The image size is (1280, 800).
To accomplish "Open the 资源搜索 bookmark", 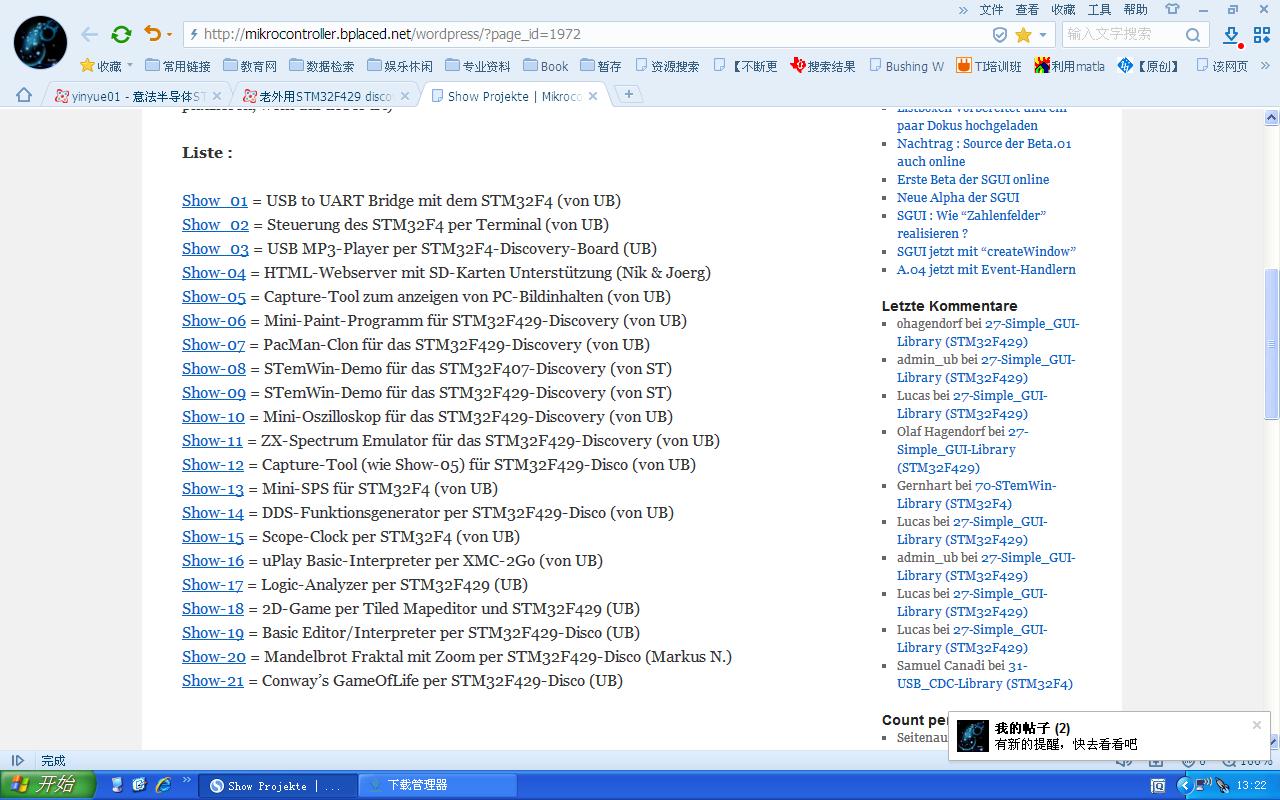I will (x=667, y=66).
